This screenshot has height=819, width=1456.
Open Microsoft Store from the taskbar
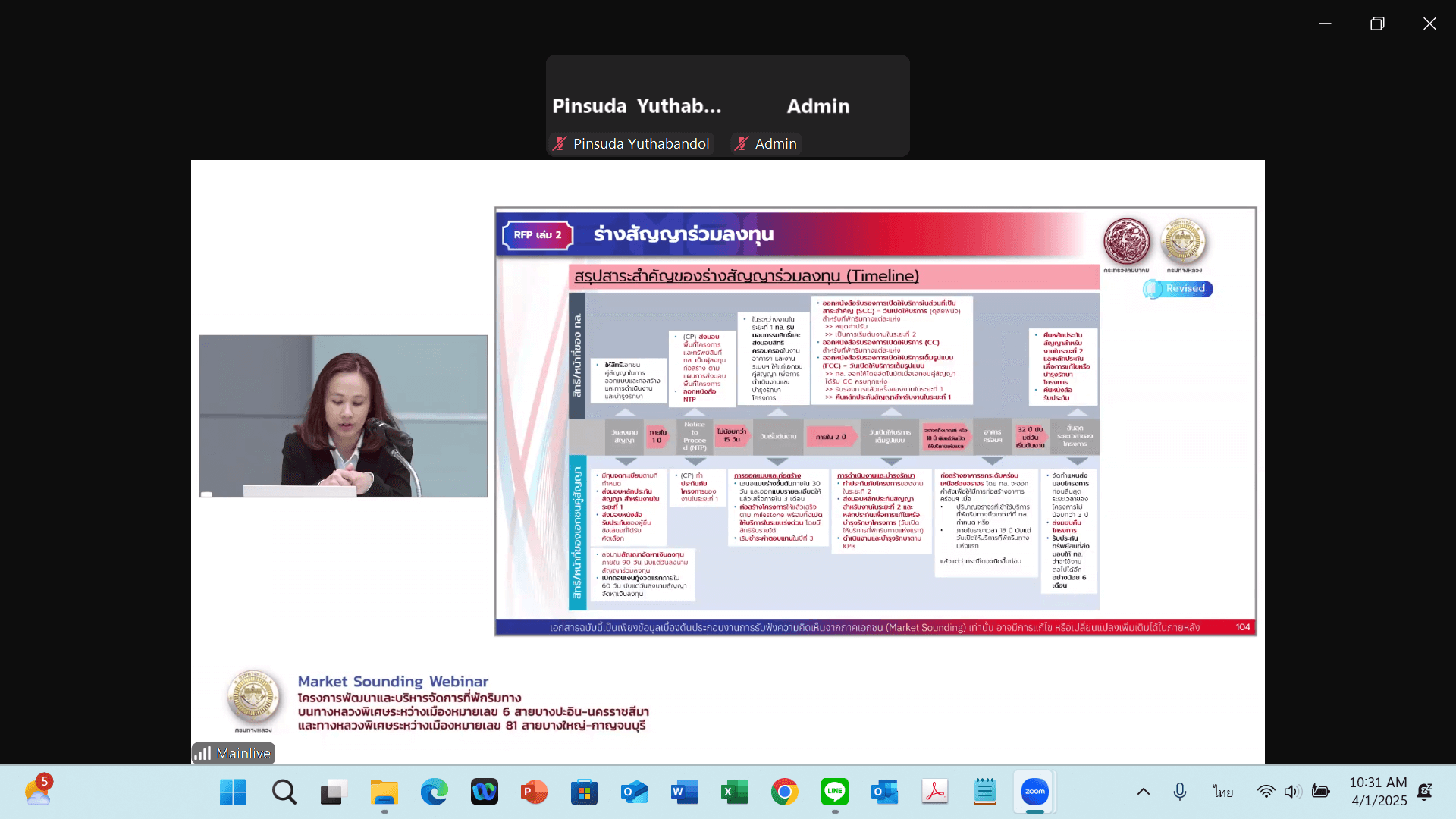[x=585, y=792]
